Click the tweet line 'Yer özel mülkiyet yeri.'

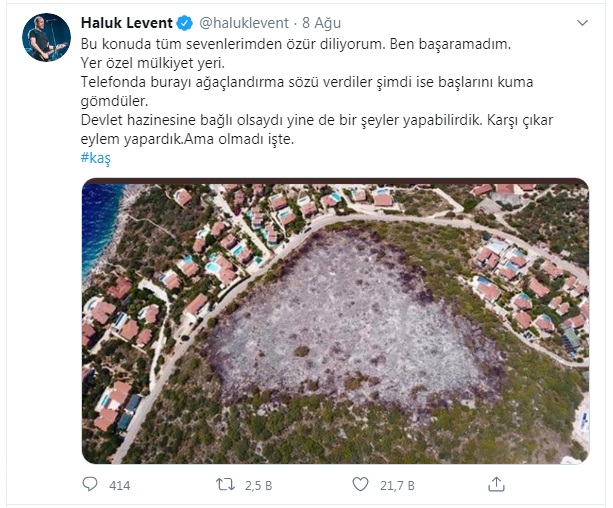pos(153,63)
